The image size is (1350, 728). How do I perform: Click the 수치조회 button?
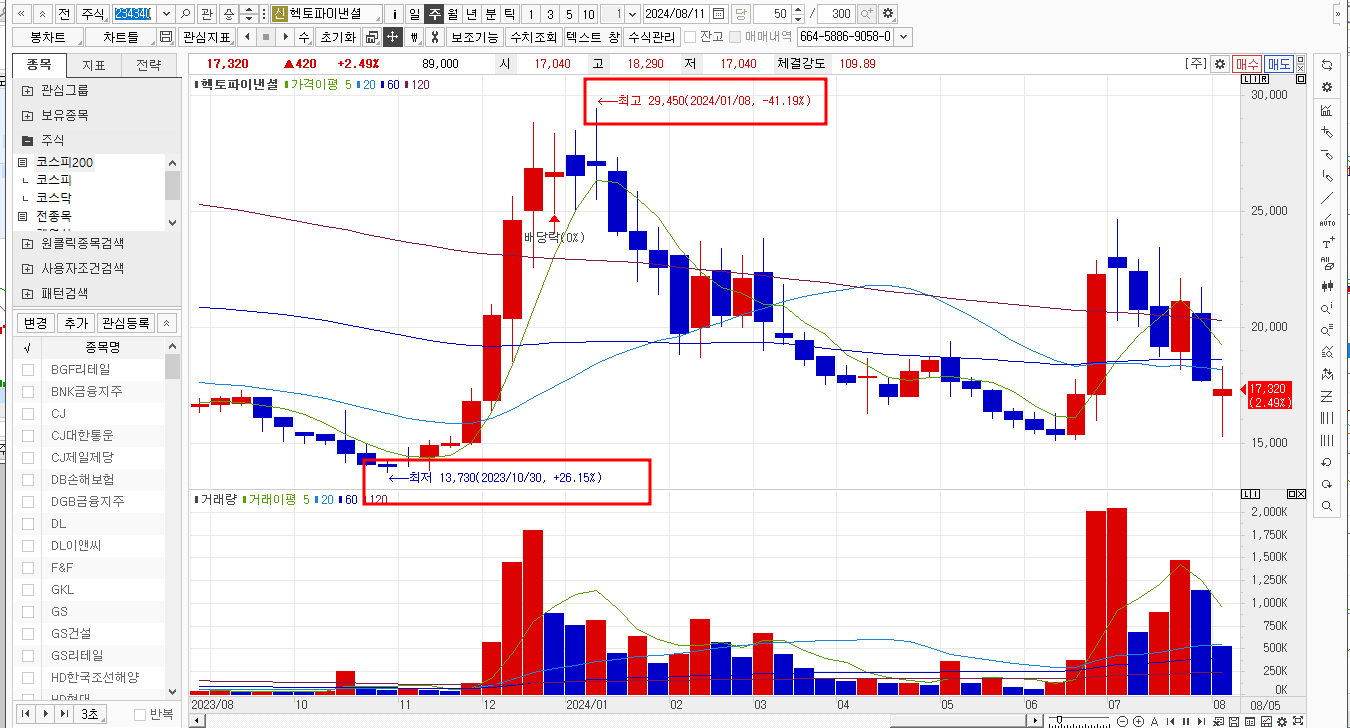tap(533, 37)
